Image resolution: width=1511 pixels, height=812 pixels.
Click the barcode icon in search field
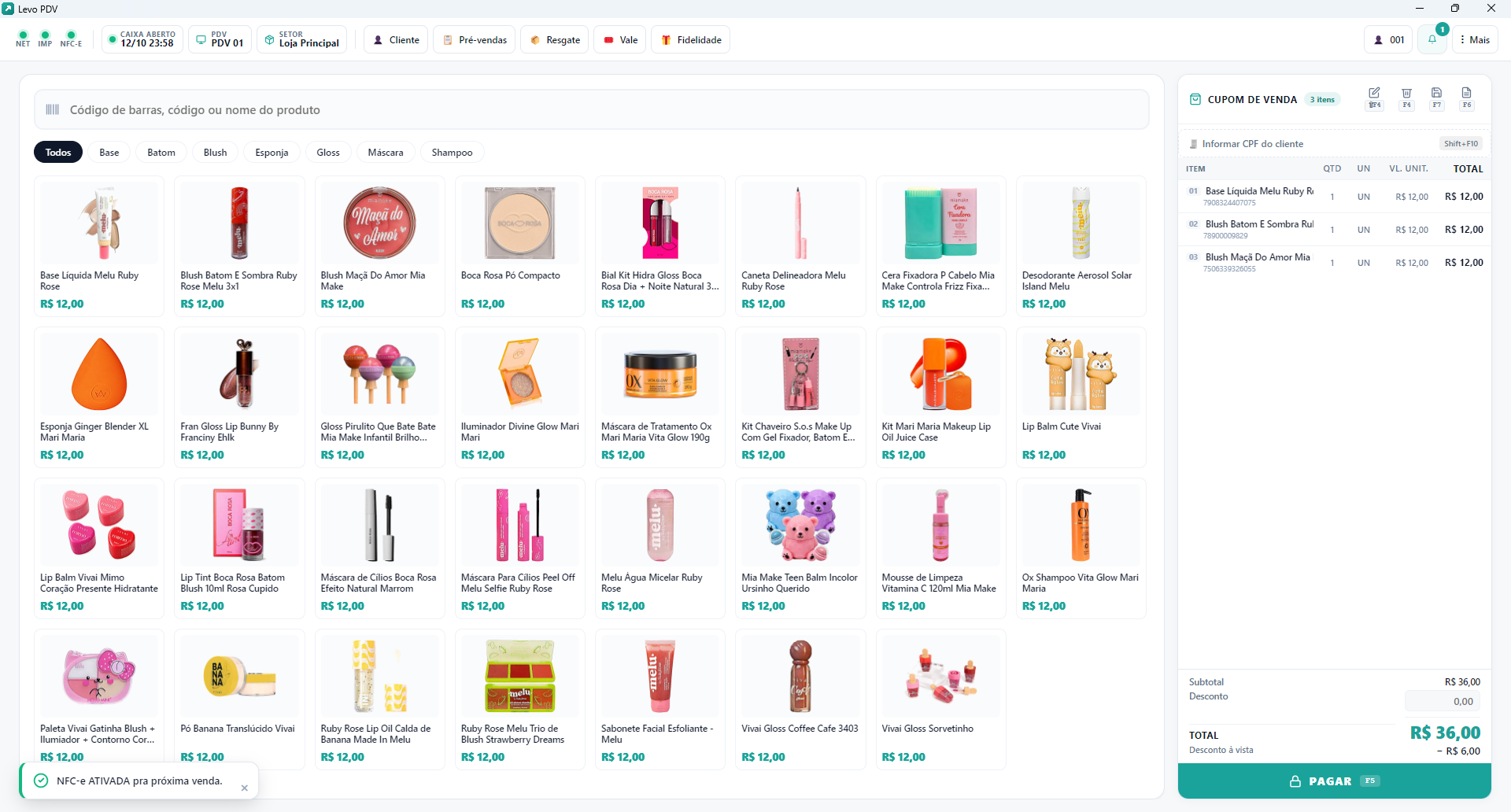point(53,109)
